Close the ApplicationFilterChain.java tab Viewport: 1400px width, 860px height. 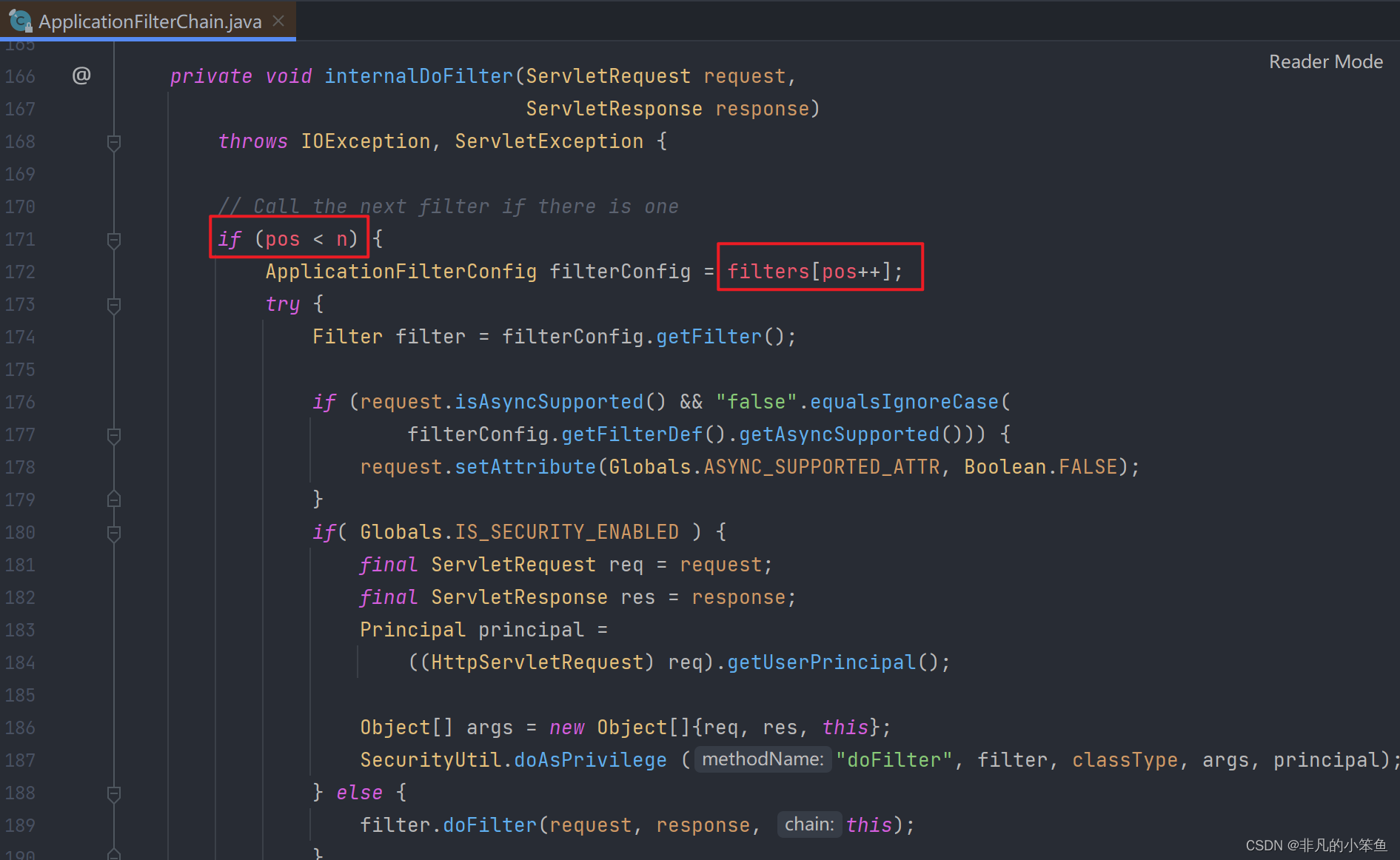tap(279, 21)
